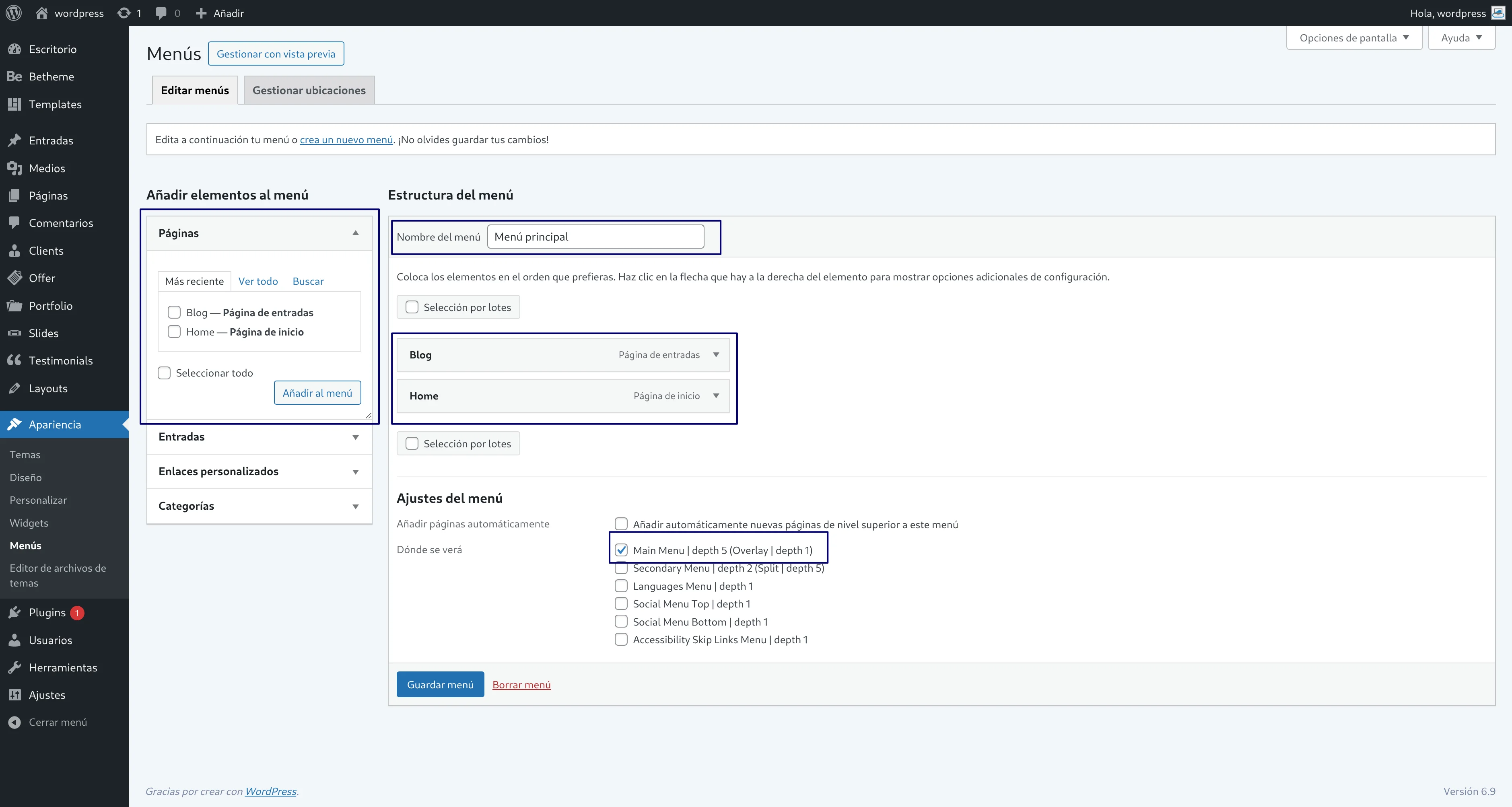
Task: Expand the Home menu item arrow
Action: pyautogui.click(x=716, y=395)
